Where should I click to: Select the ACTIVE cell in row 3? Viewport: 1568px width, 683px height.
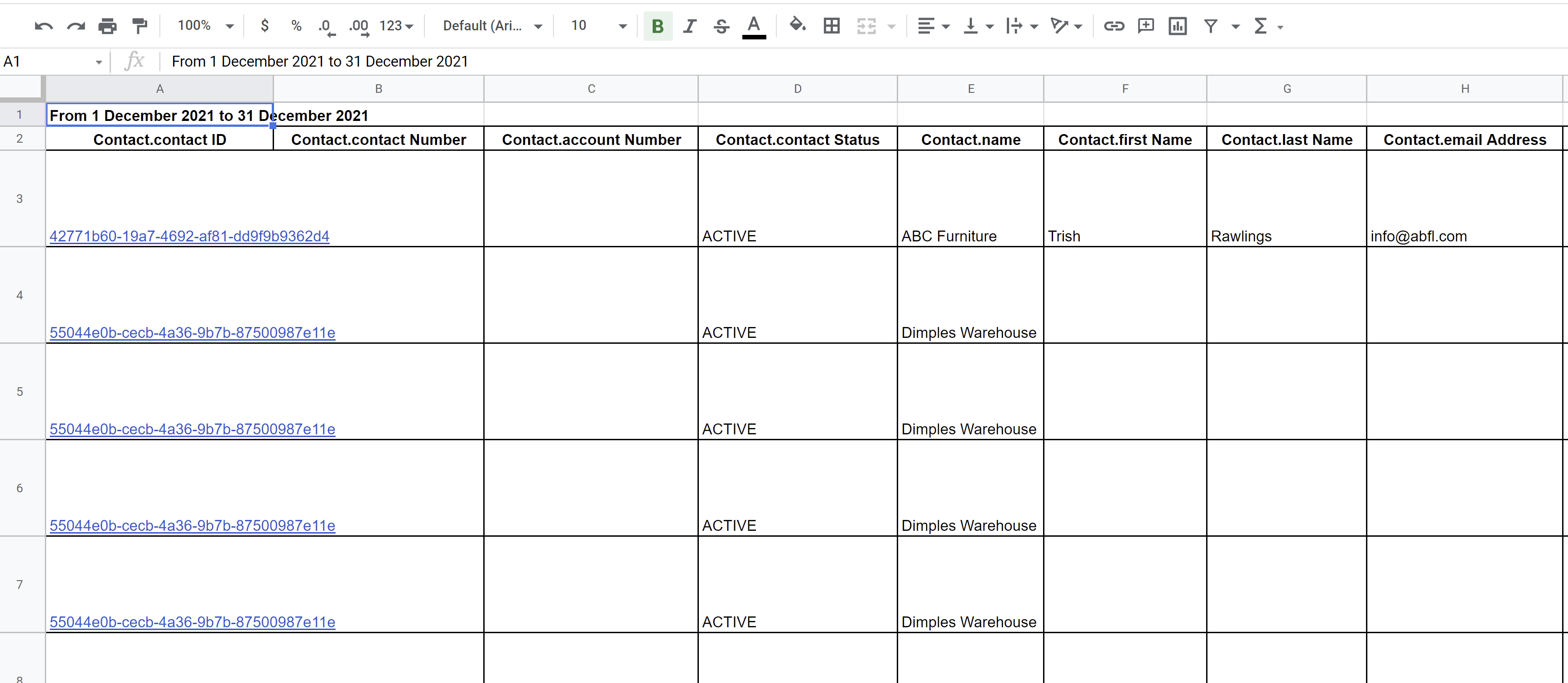click(798, 198)
